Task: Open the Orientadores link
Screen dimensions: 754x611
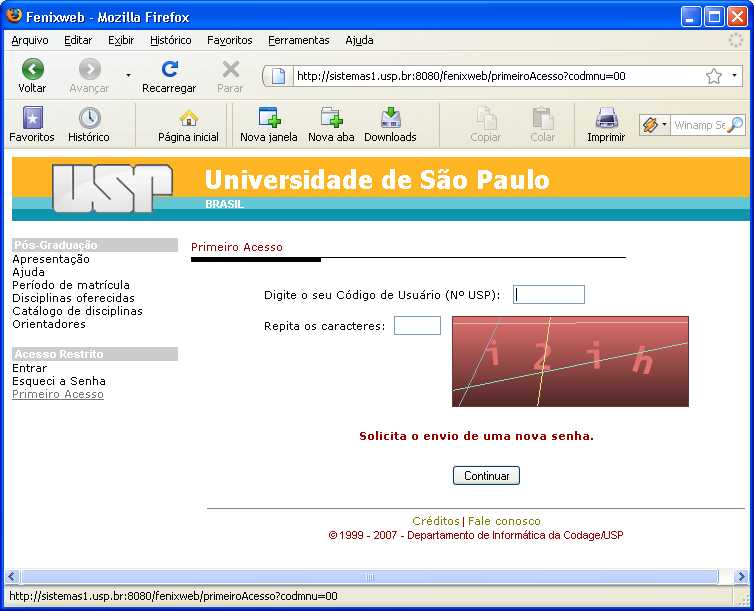Action: tap(49, 324)
